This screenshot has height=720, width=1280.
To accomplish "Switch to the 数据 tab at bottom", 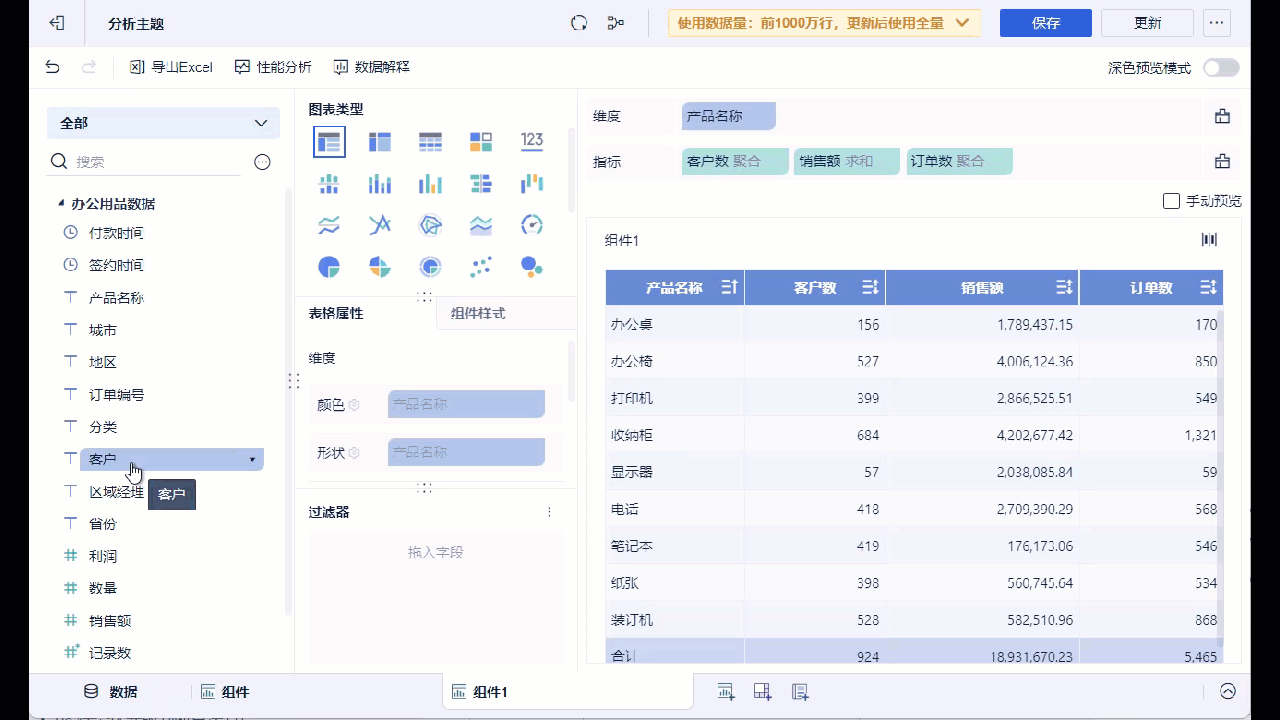I will coord(111,692).
